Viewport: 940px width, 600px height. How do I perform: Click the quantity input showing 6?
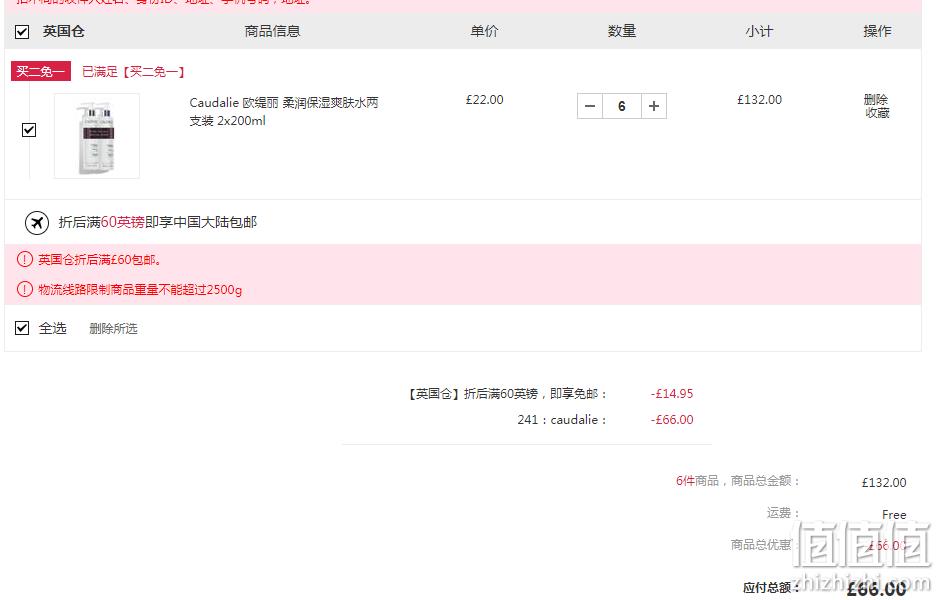pyautogui.click(x=622, y=106)
